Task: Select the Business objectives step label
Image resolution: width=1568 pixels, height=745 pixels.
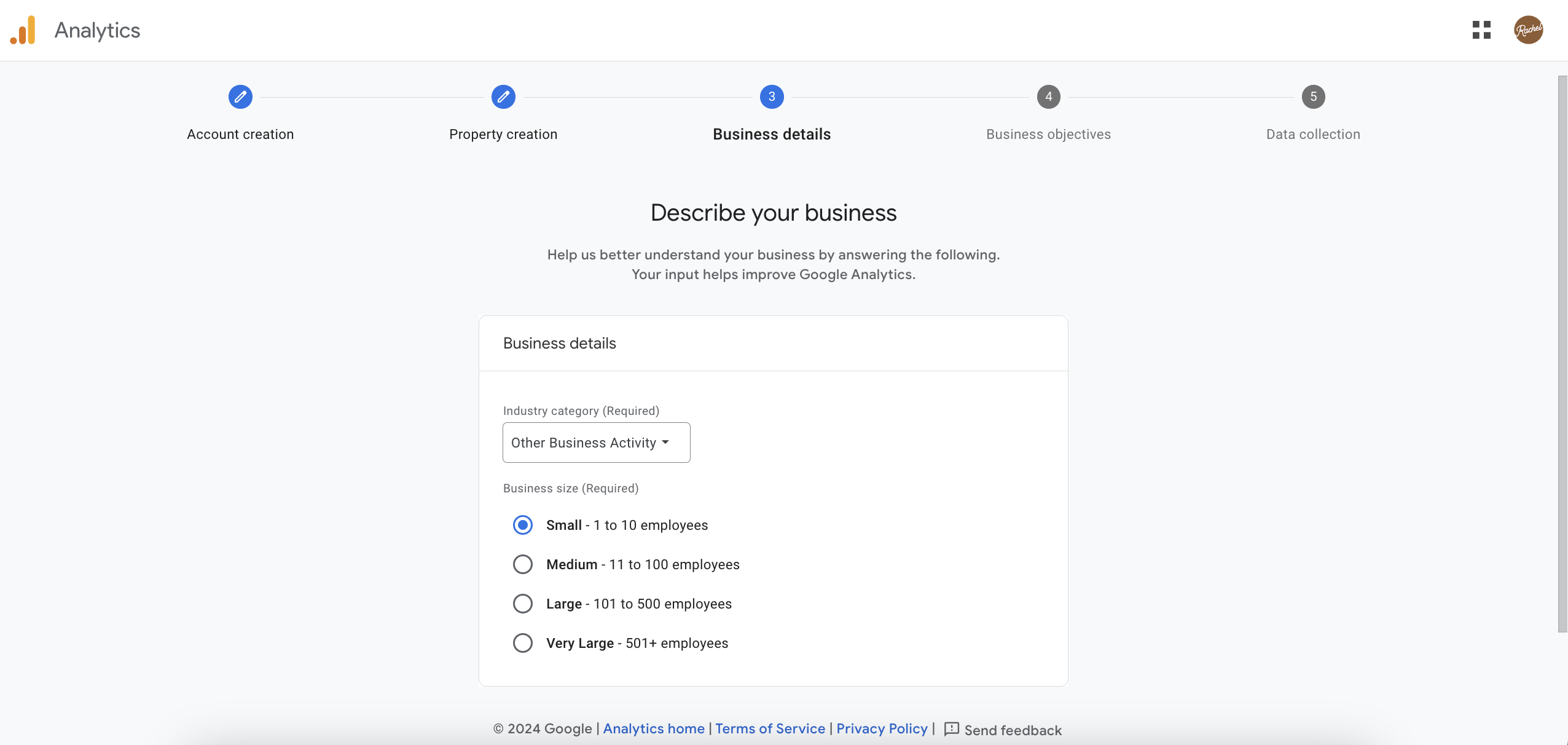Action: [1049, 135]
